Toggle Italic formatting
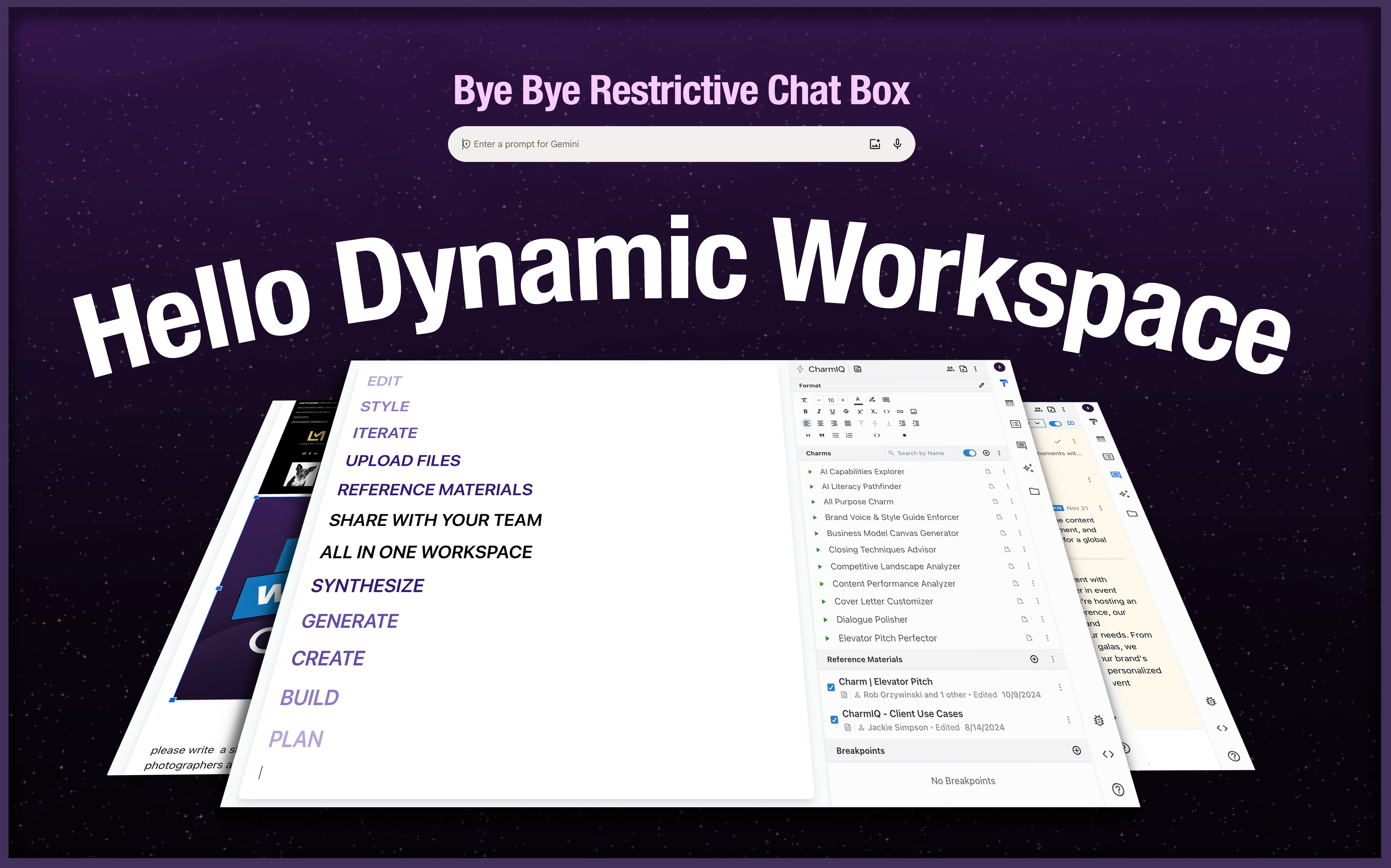The height and width of the screenshot is (868, 1391). pos(819,412)
